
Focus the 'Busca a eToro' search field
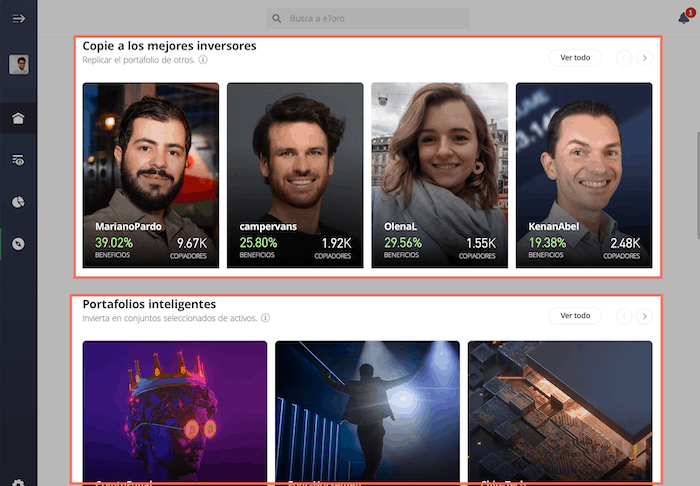click(368, 18)
